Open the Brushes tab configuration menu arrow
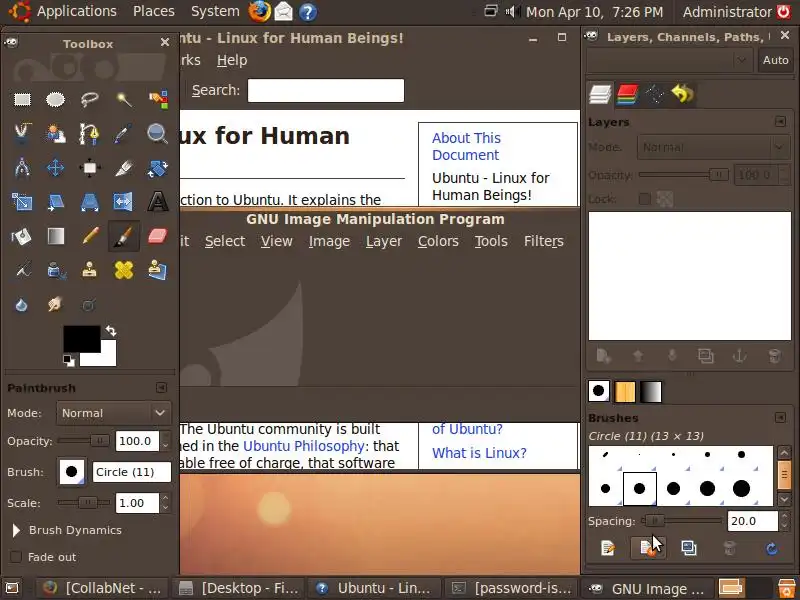The image size is (800, 600). (780, 418)
